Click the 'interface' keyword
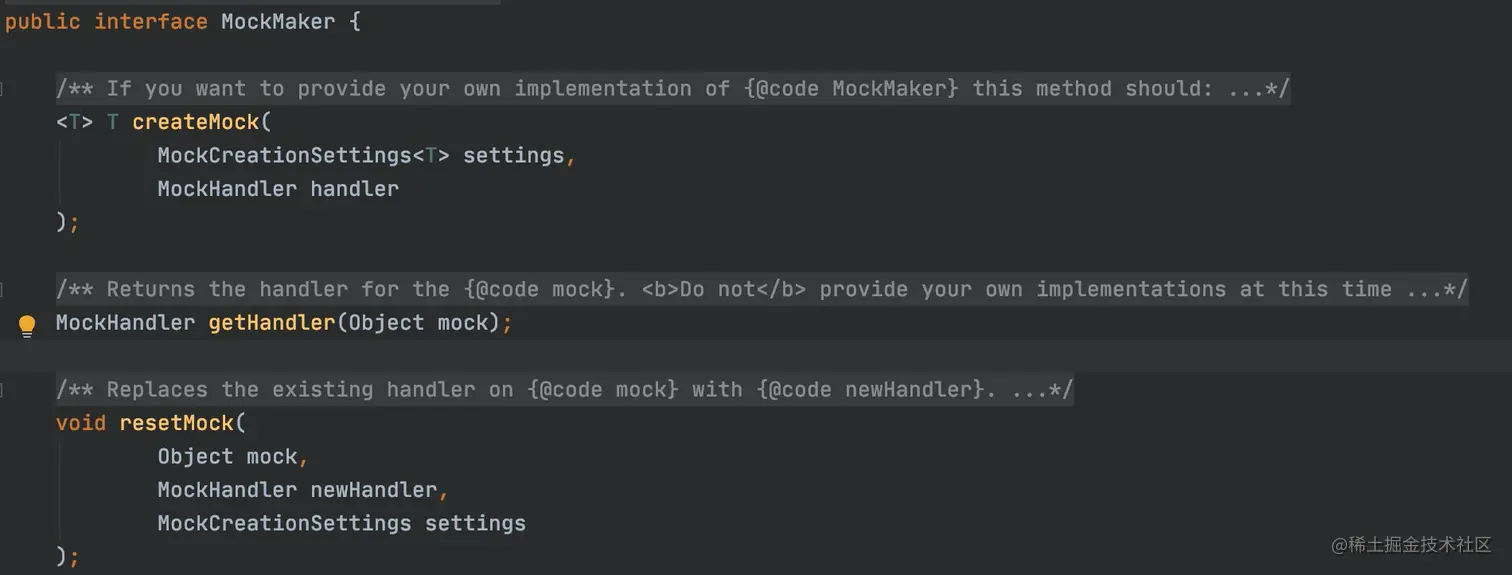Viewport: 1512px width, 575px height. coord(151,22)
